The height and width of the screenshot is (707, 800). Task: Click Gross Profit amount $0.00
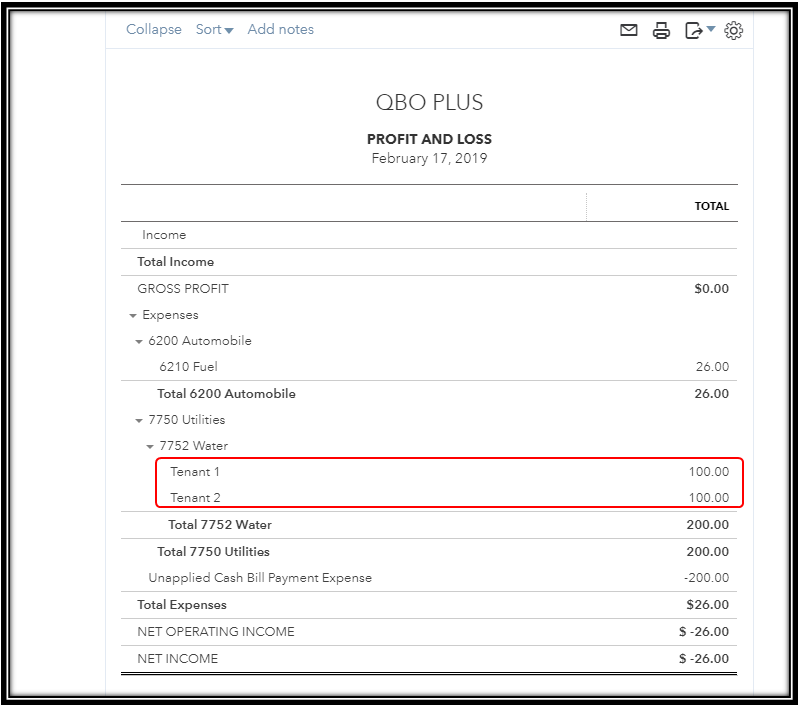(x=712, y=289)
